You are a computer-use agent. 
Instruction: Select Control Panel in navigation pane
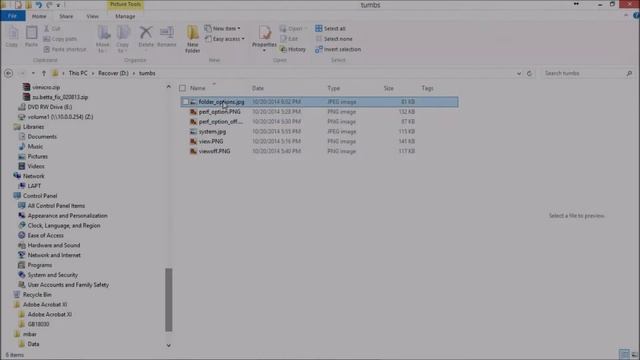(x=40, y=196)
